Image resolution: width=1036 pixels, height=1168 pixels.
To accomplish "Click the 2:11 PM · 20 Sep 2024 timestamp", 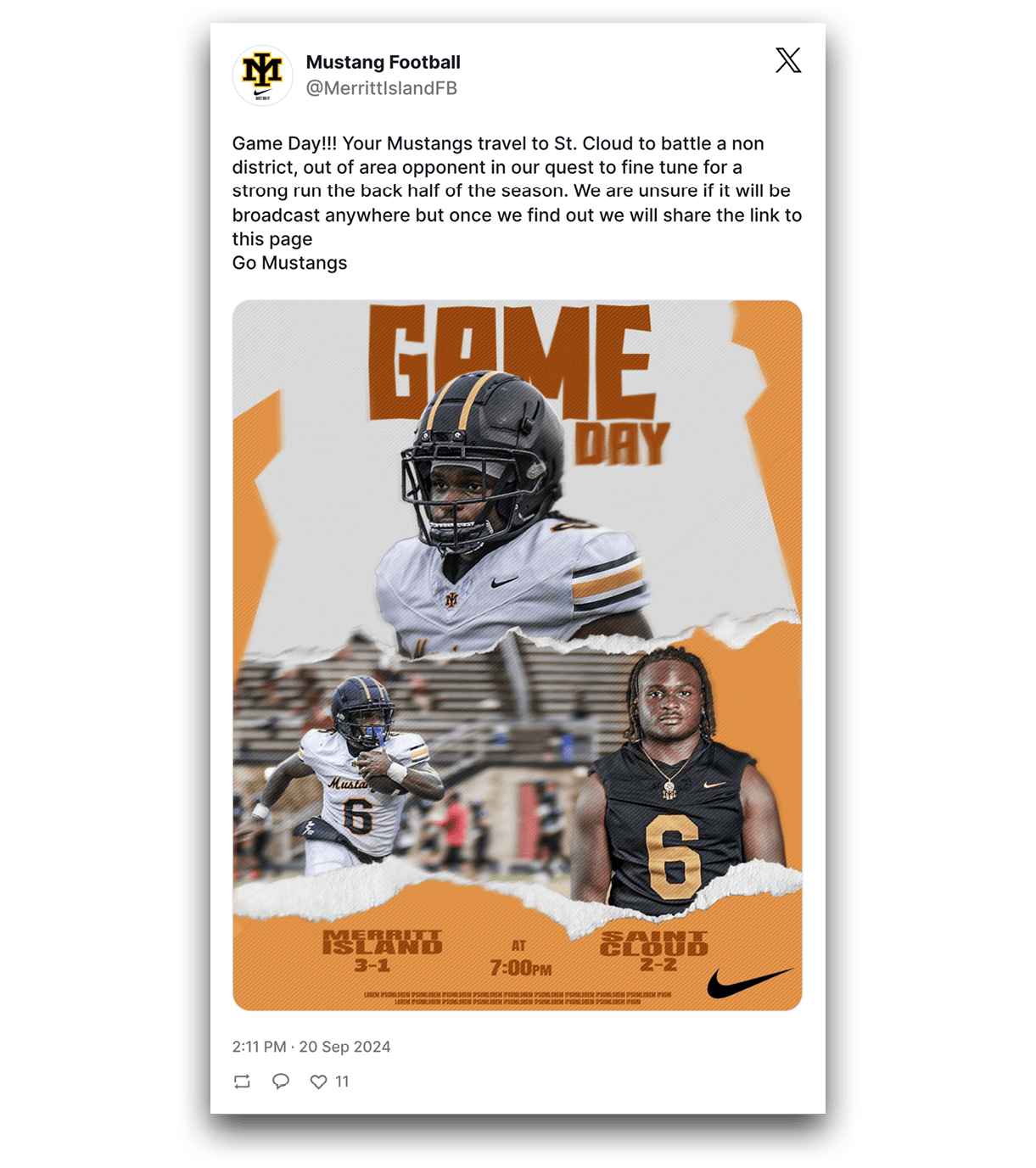I will (x=311, y=1047).
